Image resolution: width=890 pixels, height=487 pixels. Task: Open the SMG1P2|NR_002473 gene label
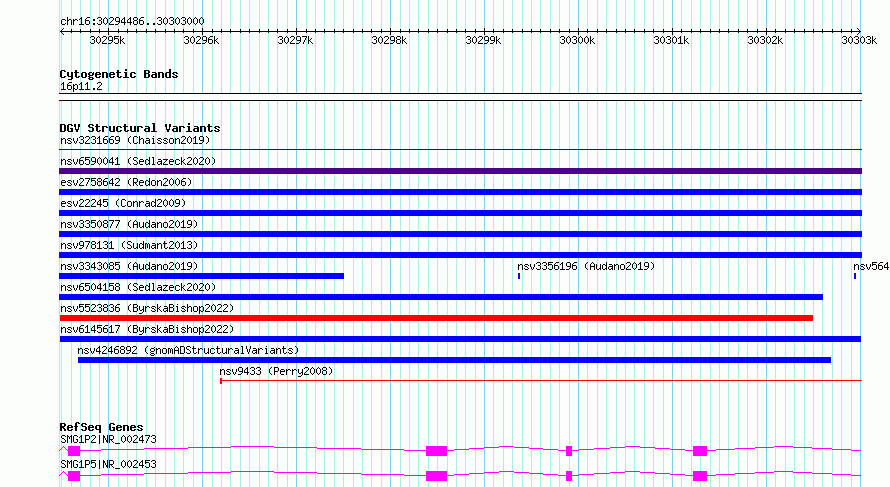(x=108, y=439)
